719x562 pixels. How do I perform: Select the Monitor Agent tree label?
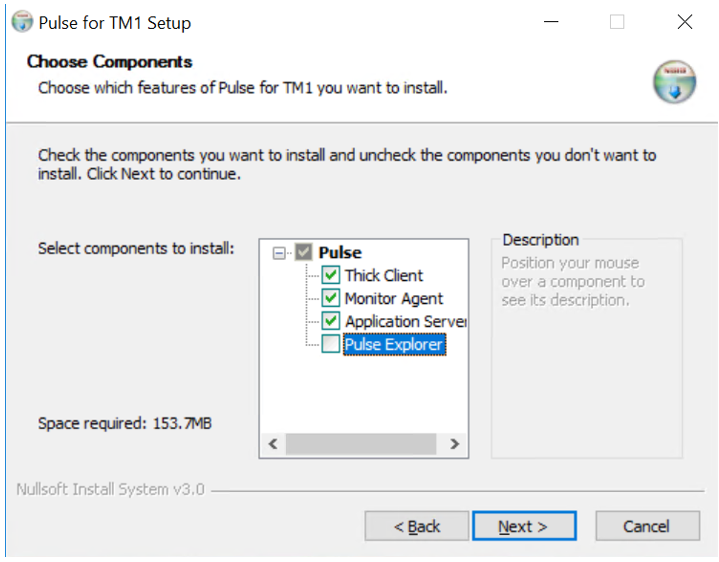(394, 298)
